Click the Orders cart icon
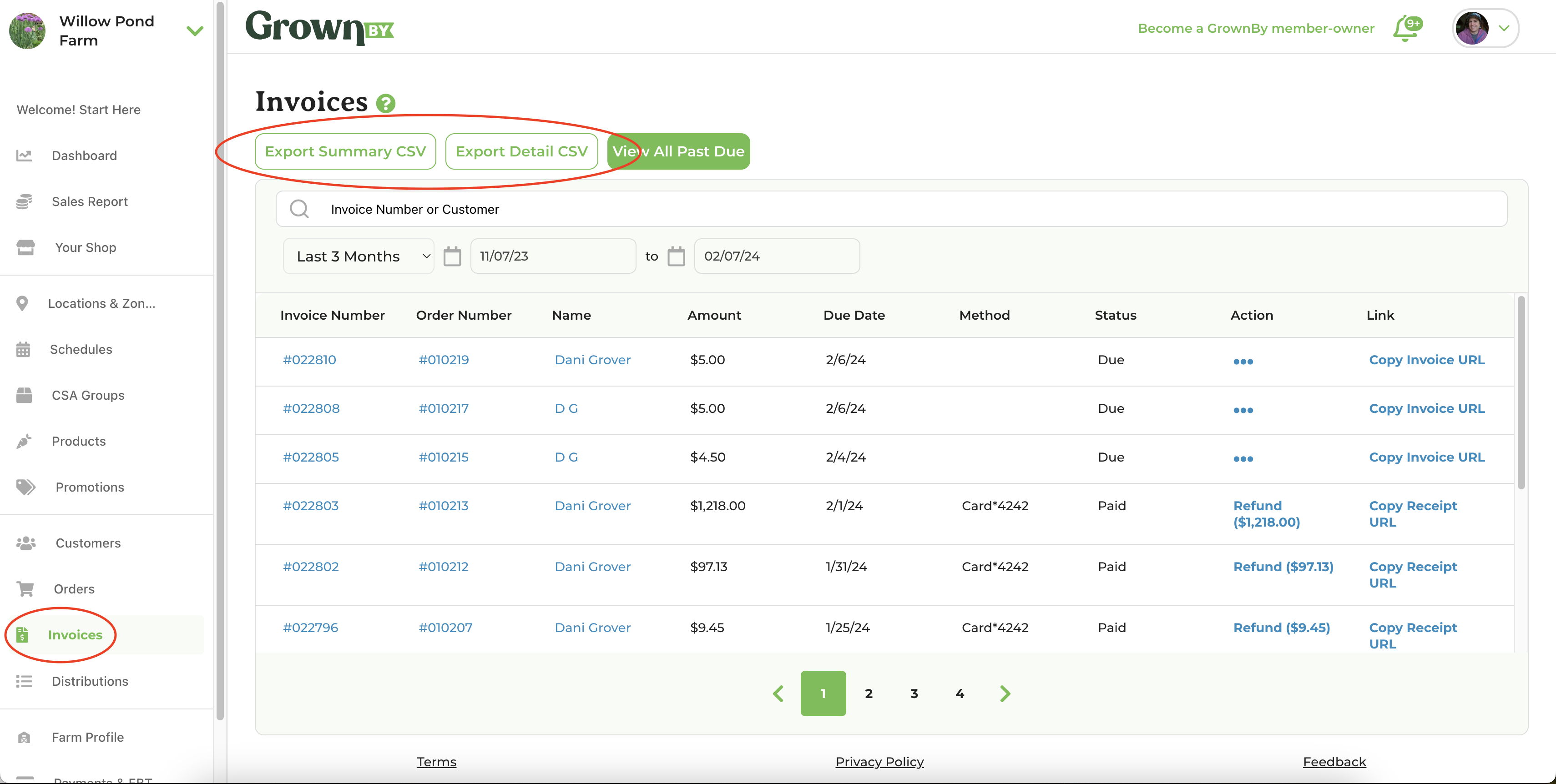The height and width of the screenshot is (784, 1556). [25, 588]
